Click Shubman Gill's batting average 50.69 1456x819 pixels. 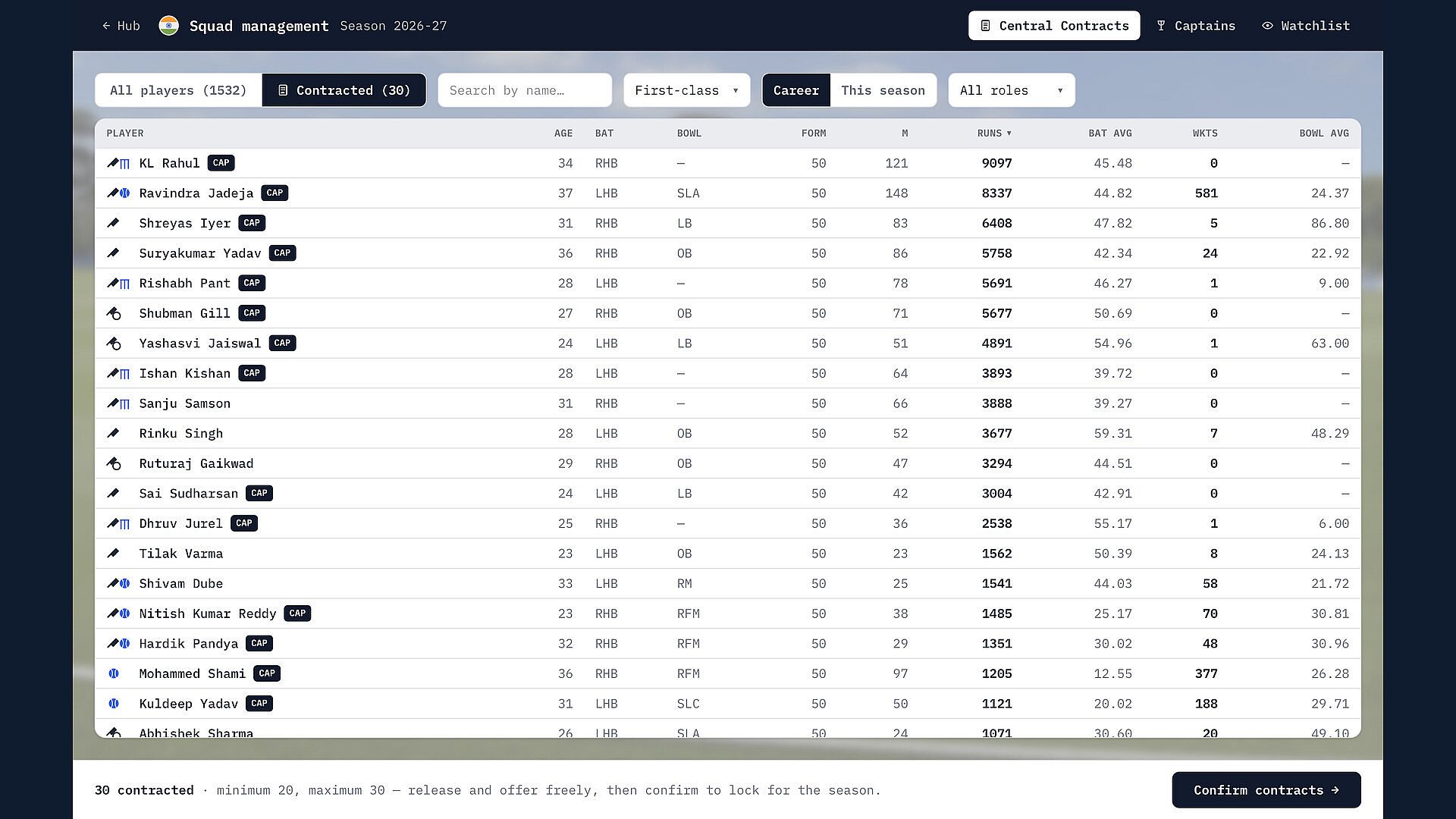pyautogui.click(x=1112, y=313)
